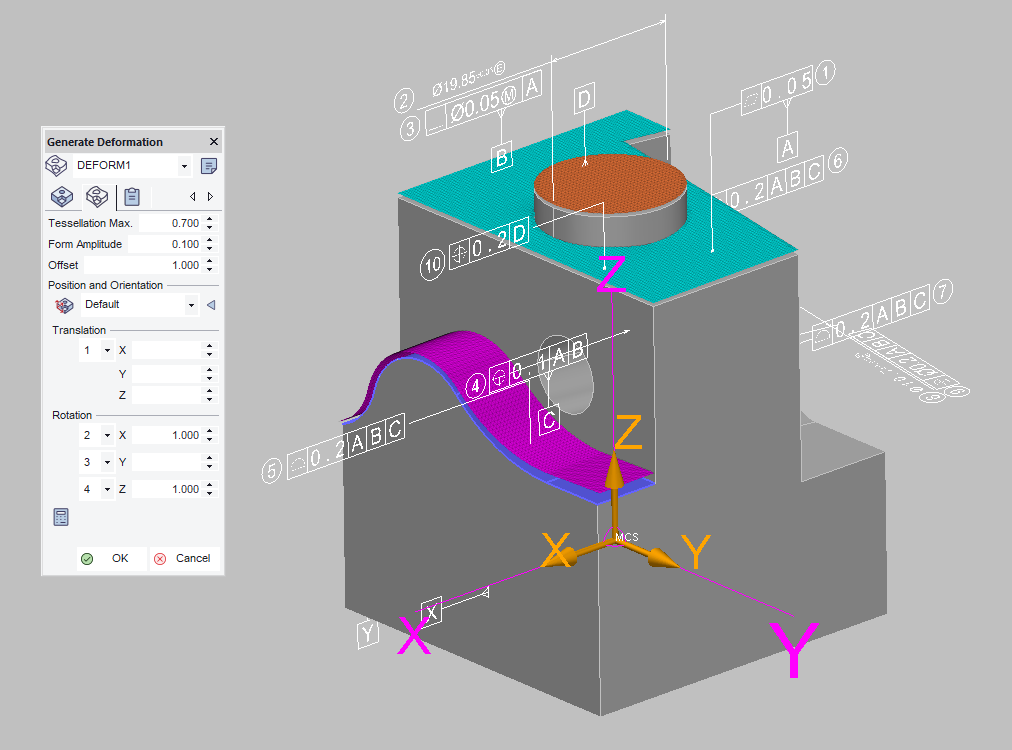The width and height of the screenshot is (1012, 750).
Task: Click the right tab-scroll arrow
Action: click(210, 196)
